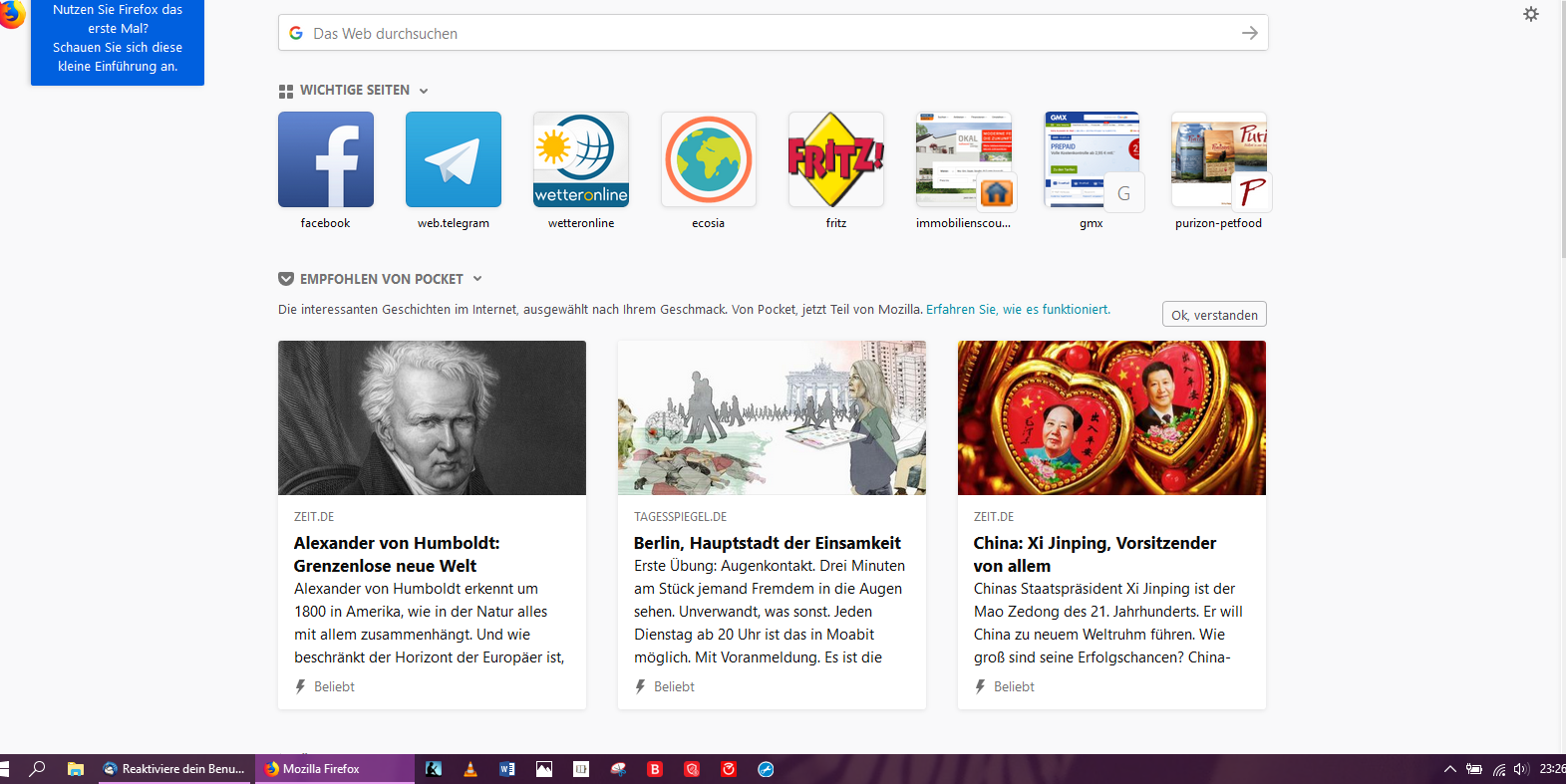The height and width of the screenshot is (784, 1566).
Task: Open new tab settings gear icon
Action: click(1530, 14)
